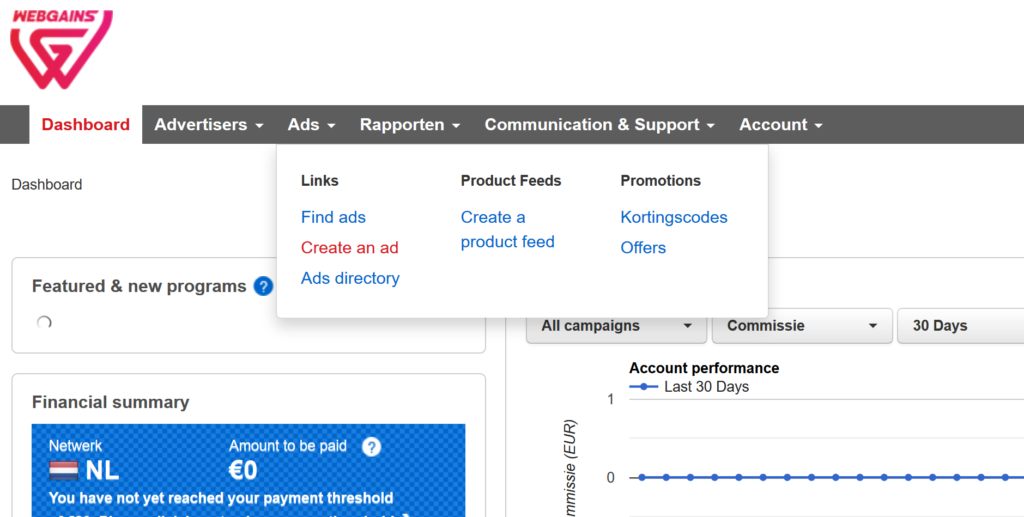
Task: Click the Webgains logo
Action: 61,49
